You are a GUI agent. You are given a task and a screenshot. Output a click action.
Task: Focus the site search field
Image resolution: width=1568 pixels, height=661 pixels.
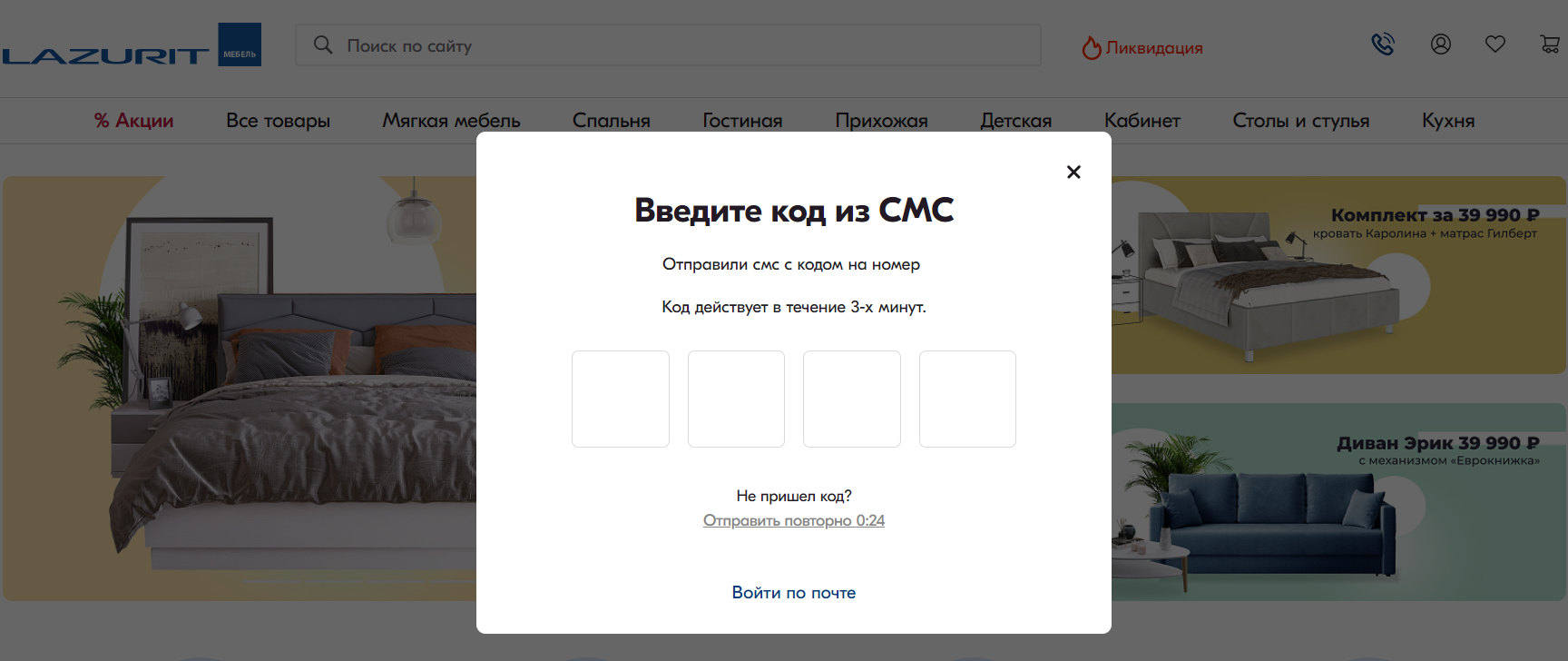coord(668,45)
